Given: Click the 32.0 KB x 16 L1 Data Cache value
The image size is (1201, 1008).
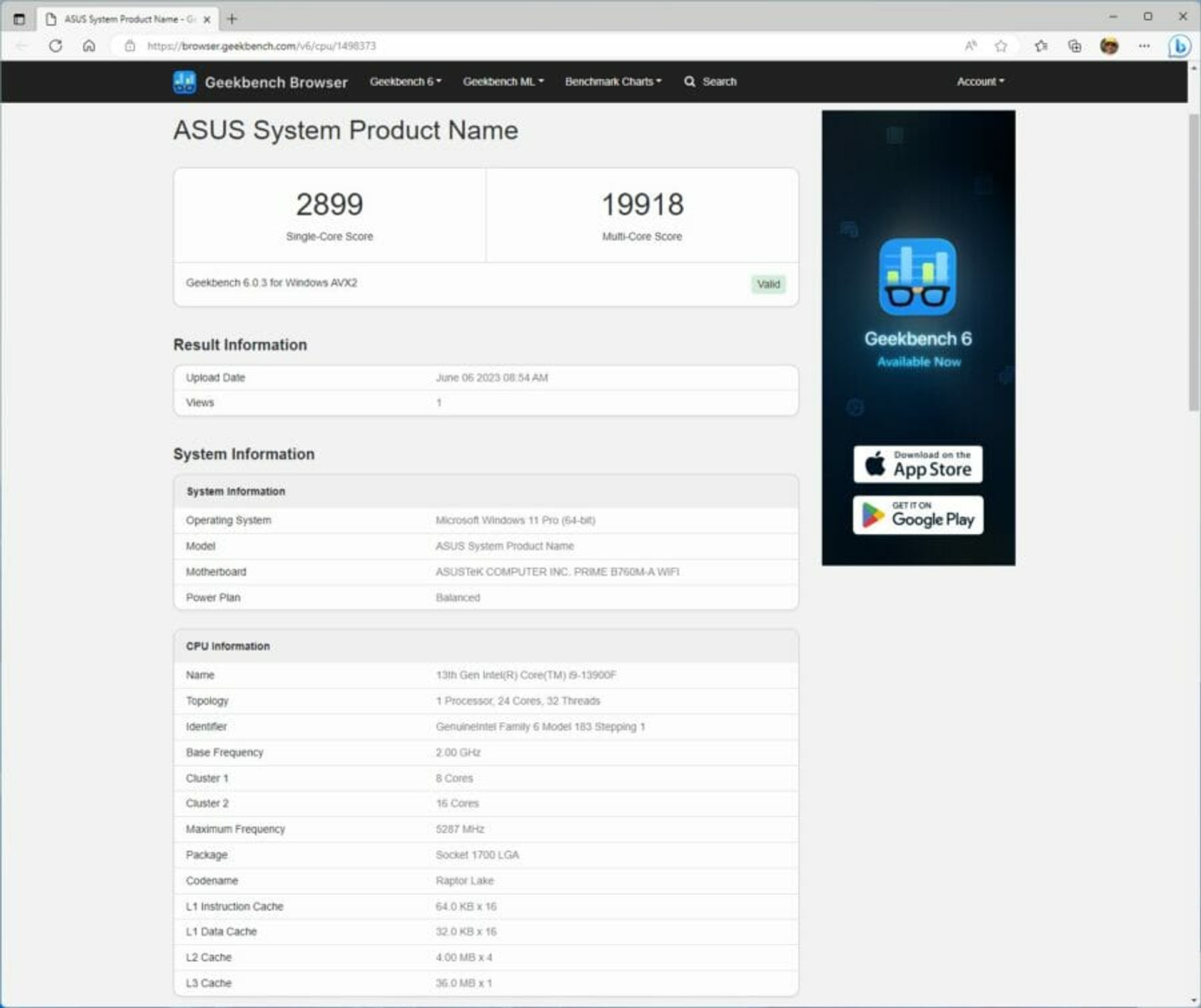Looking at the screenshot, I should 466,932.
